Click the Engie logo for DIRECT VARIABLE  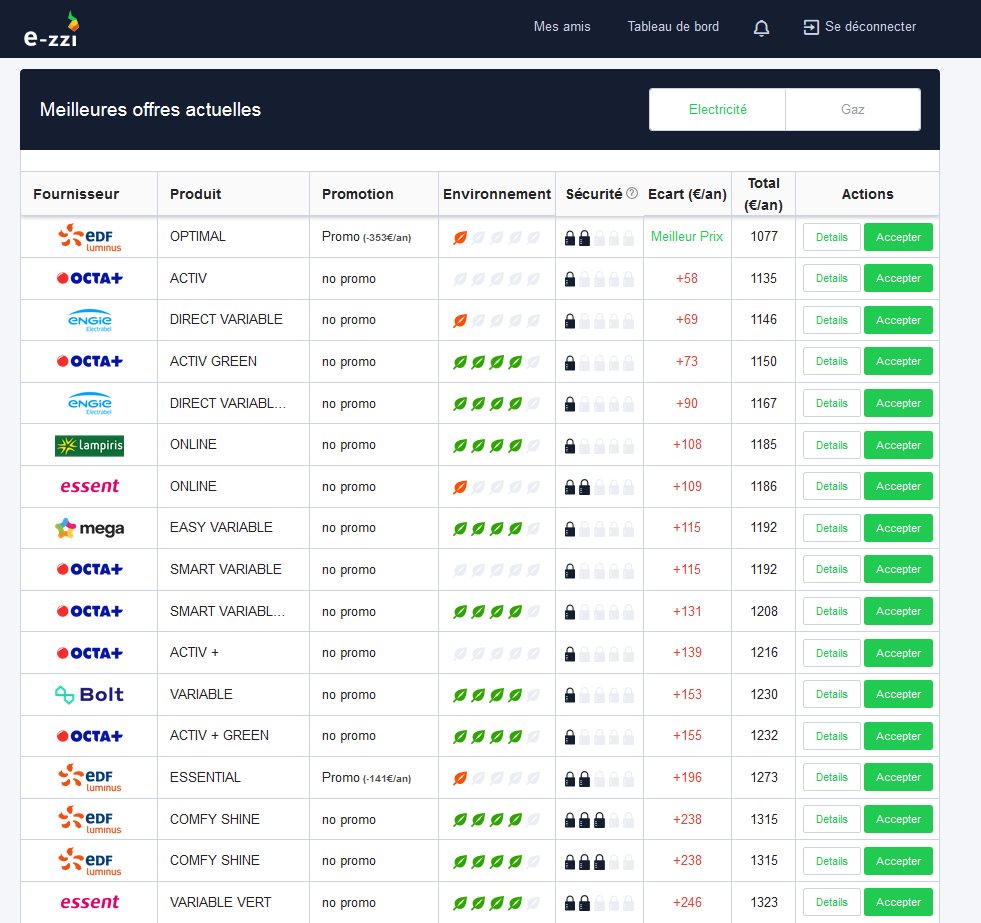89,320
